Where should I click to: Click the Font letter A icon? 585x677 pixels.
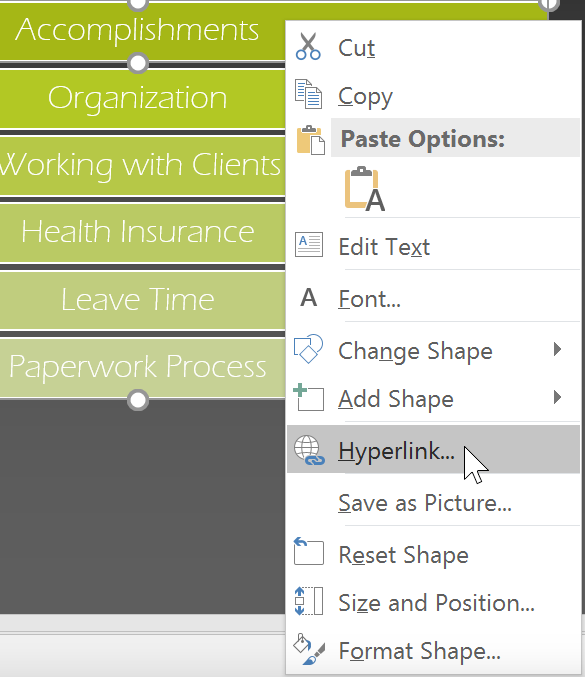coord(308,297)
